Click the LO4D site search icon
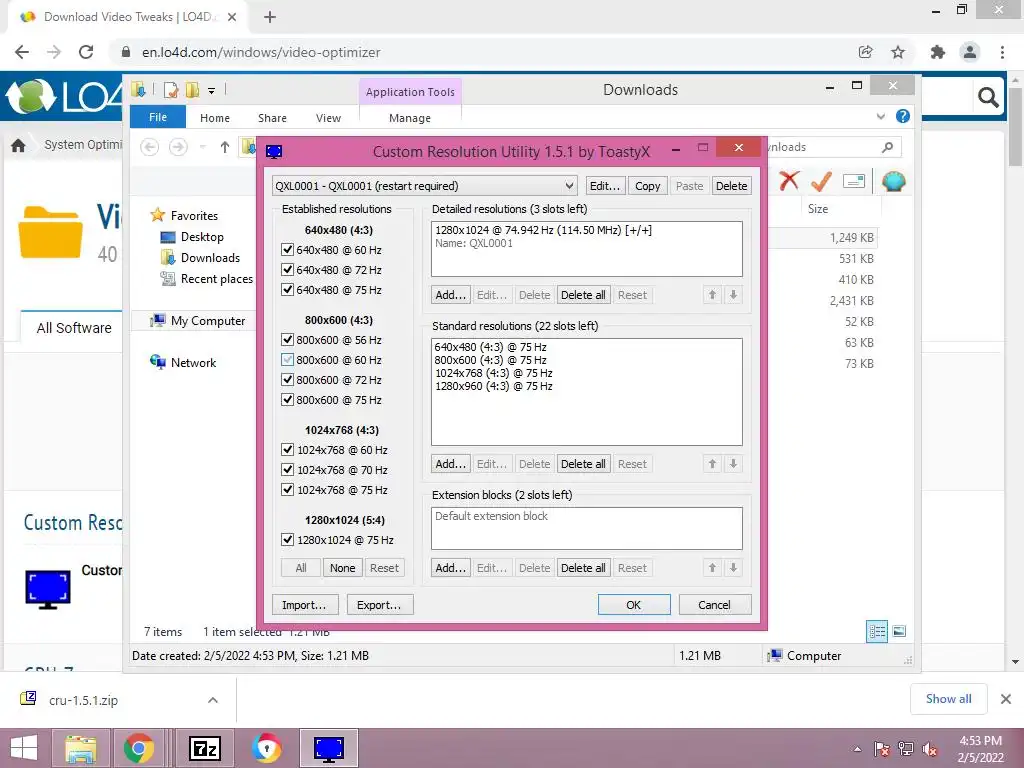The image size is (1024, 768). pos(987,98)
